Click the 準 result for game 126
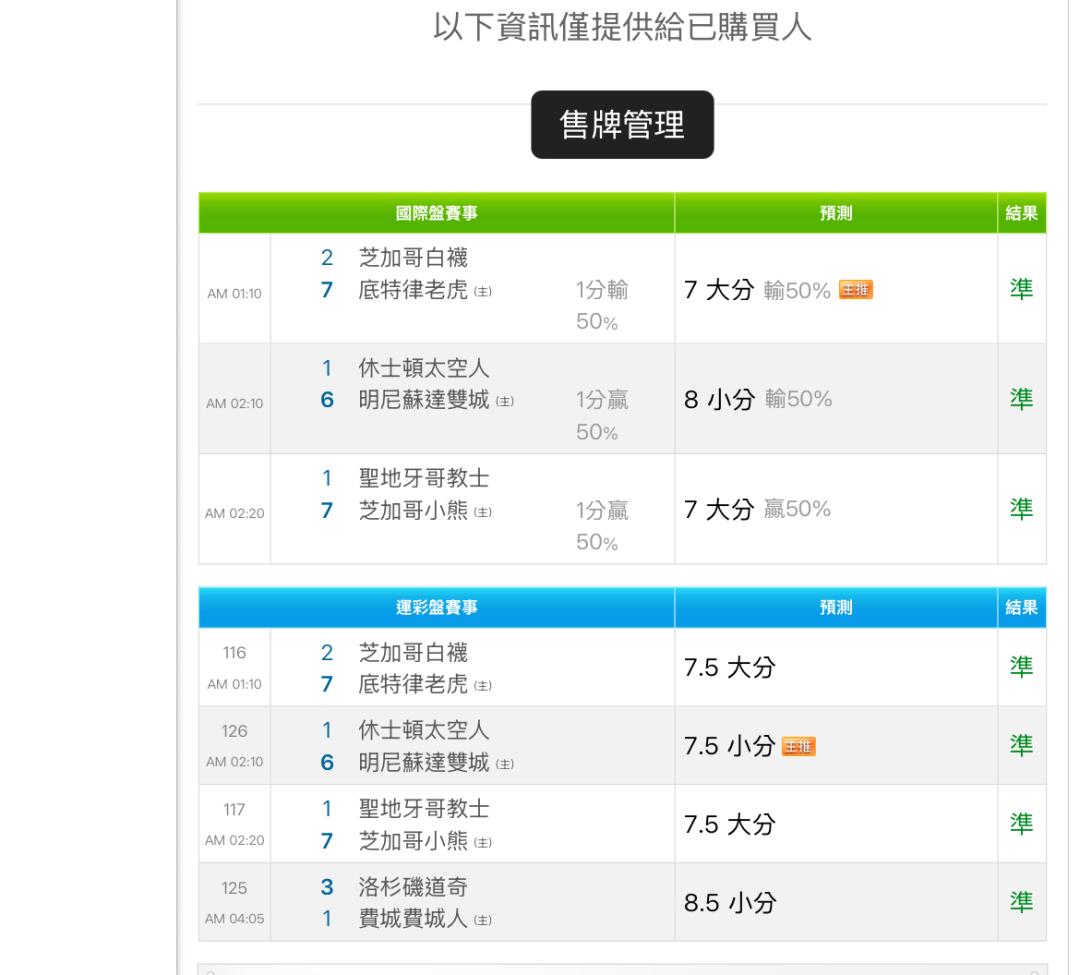 (1021, 745)
